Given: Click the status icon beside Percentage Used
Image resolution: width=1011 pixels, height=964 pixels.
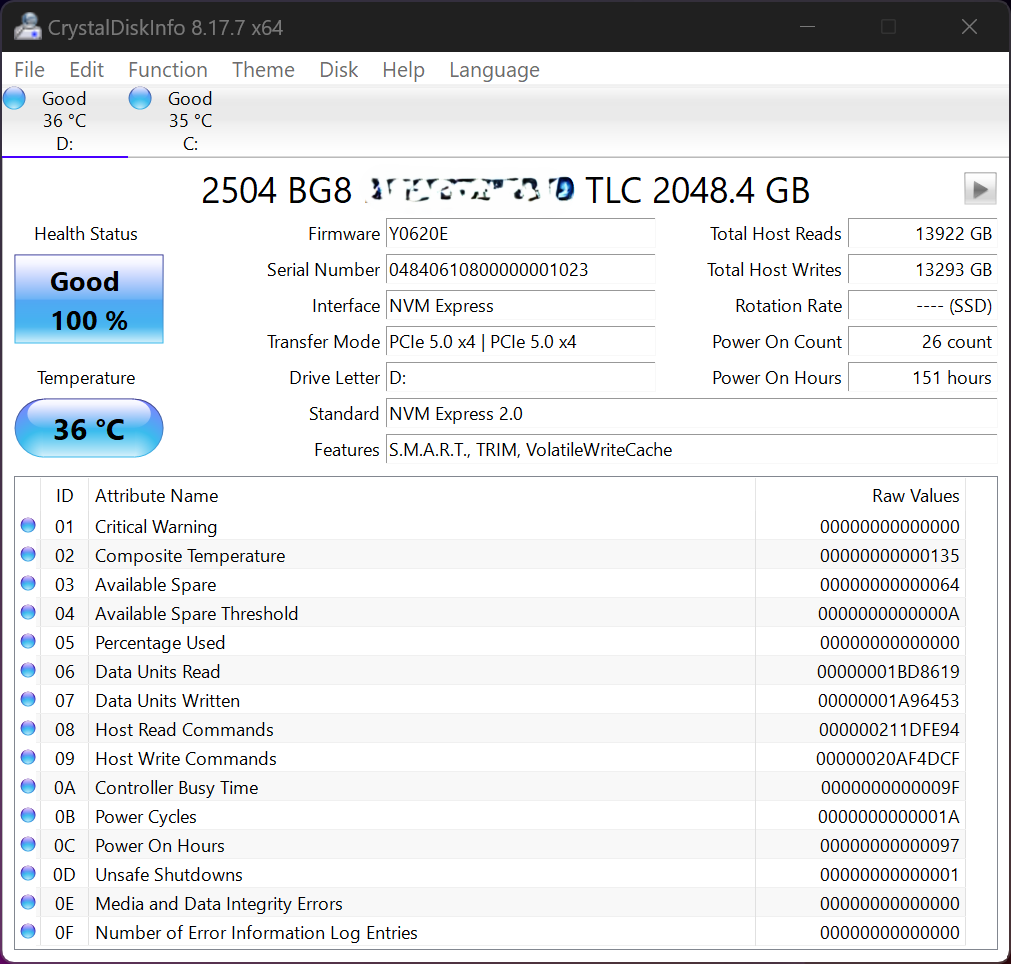Looking at the screenshot, I should [28, 642].
